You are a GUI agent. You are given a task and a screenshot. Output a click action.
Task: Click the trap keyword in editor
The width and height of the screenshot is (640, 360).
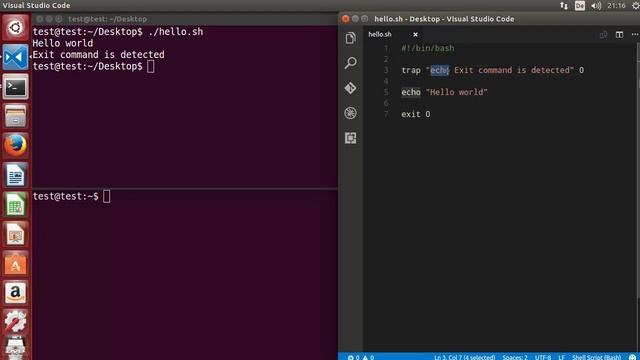pyautogui.click(x=411, y=70)
